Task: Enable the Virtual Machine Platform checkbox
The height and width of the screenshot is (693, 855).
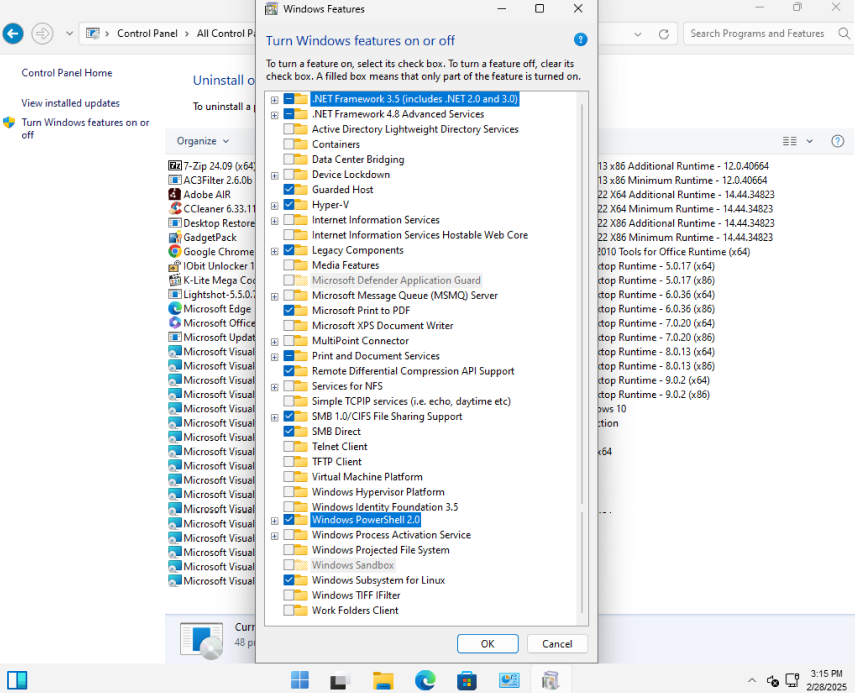Action: pos(288,477)
